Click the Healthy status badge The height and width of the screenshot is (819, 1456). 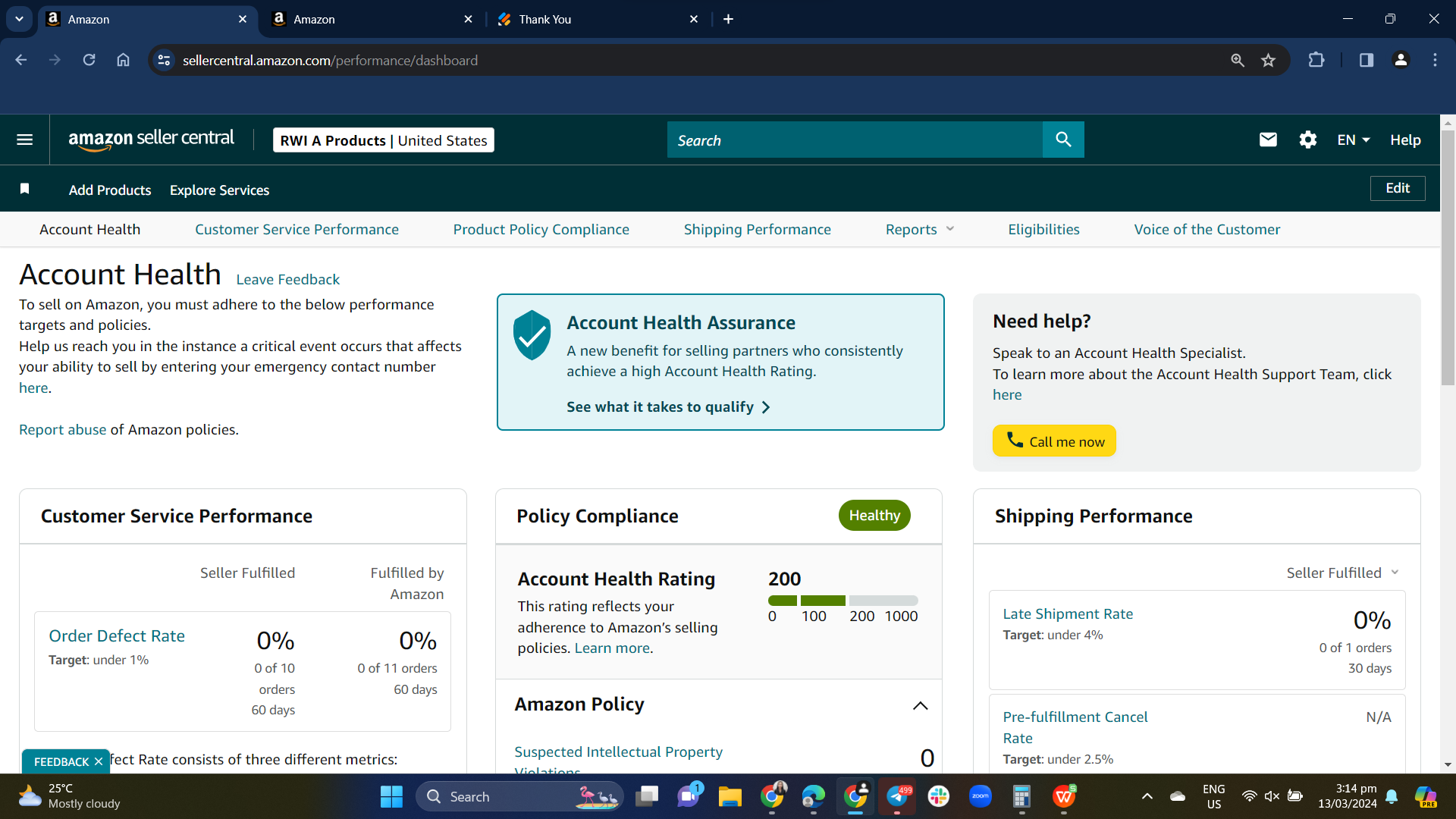[x=874, y=515]
